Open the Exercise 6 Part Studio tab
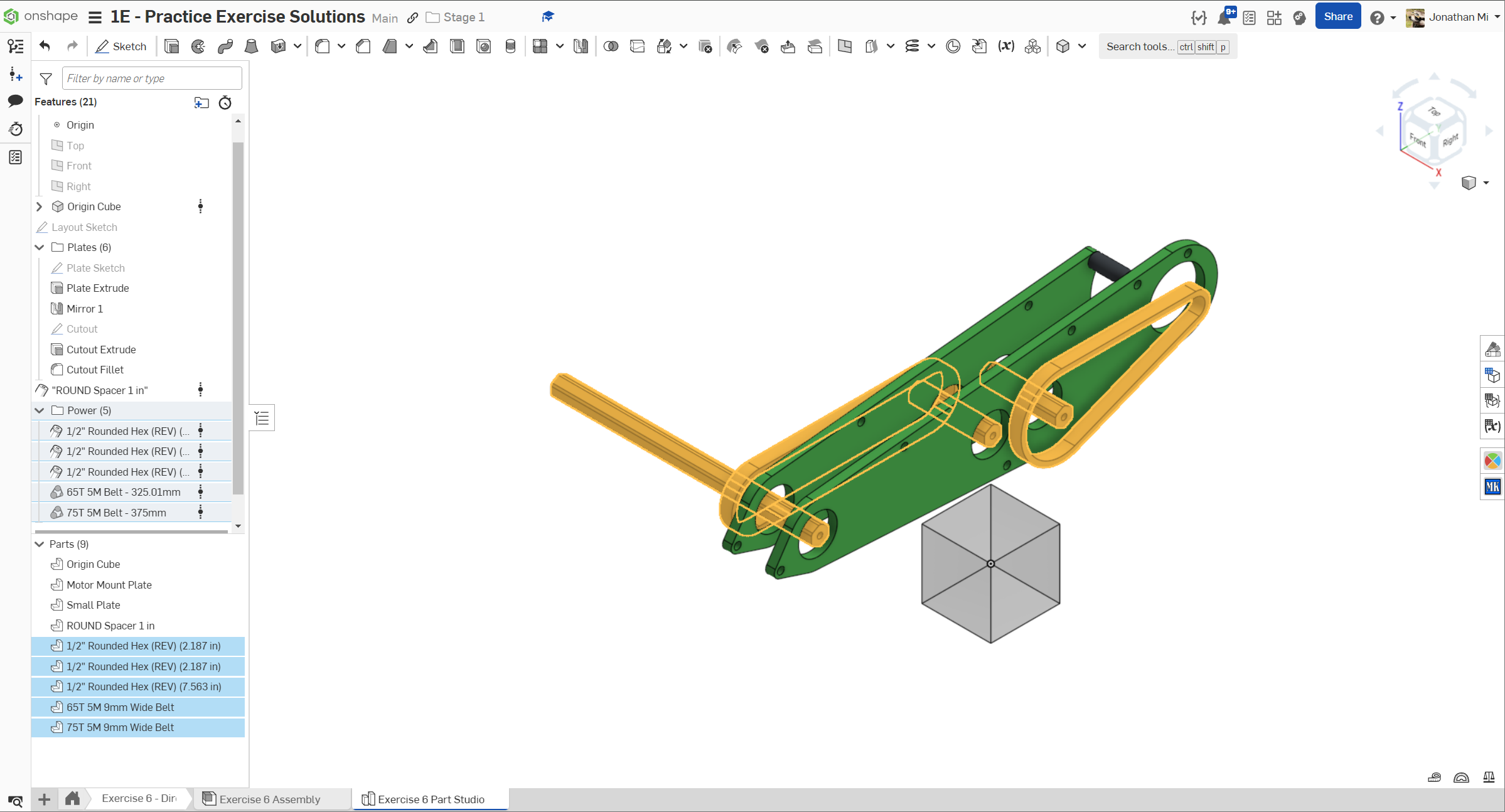The height and width of the screenshot is (812, 1505). 431,799
